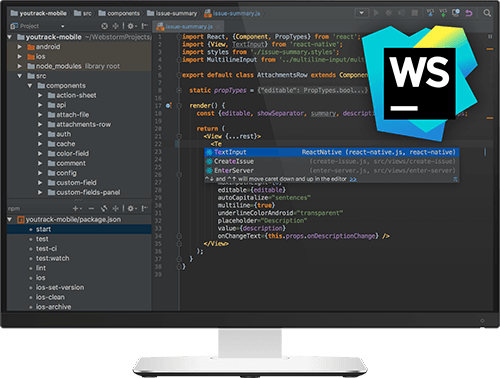This screenshot has height=378, width=500.
Task: Select the api folder
Action: (x=57, y=105)
